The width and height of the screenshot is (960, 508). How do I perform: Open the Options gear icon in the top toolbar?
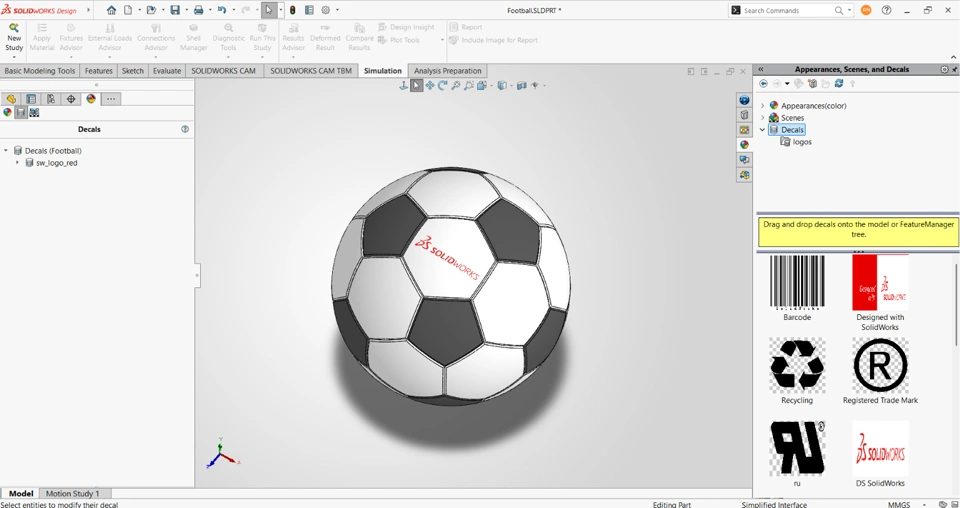tap(326, 10)
